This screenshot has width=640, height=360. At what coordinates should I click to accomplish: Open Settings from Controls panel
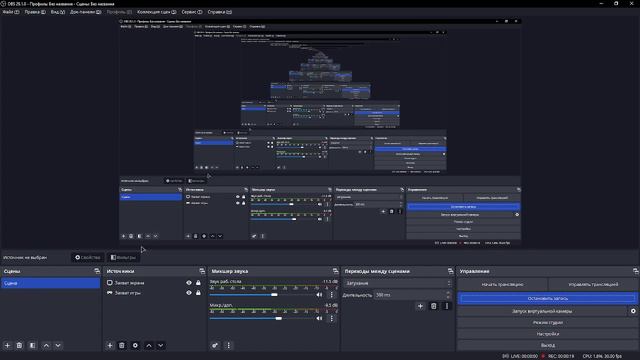tap(548, 334)
